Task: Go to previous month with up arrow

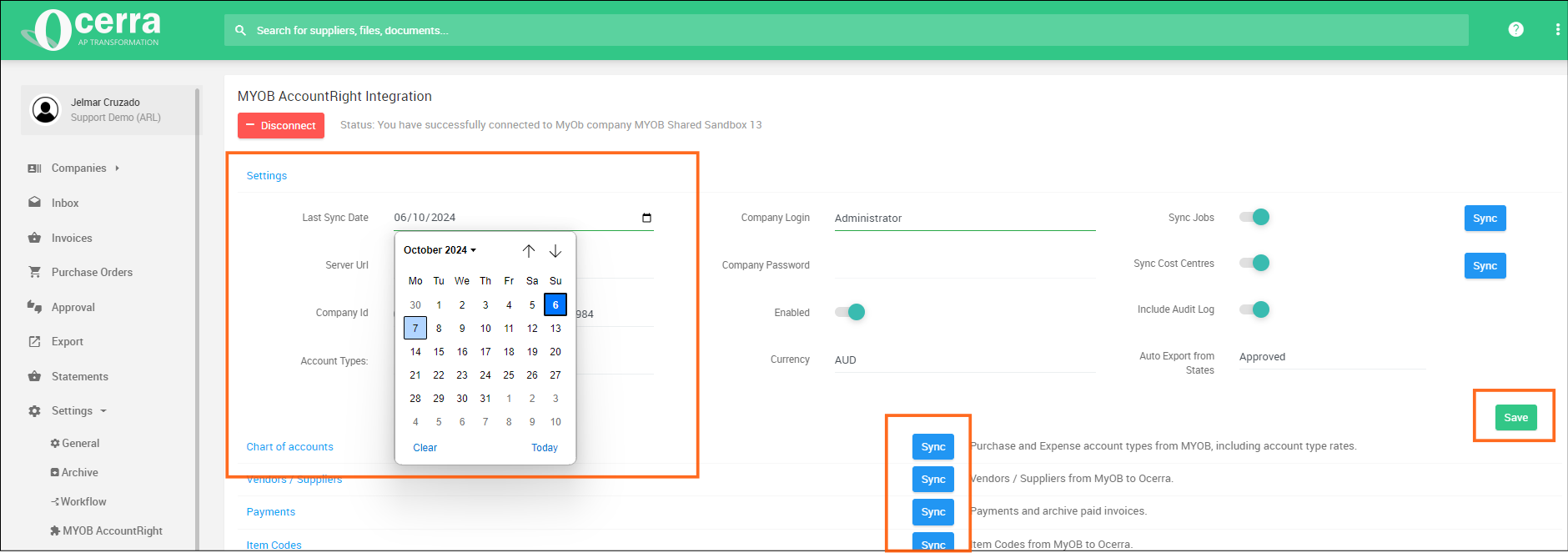Action: [529, 250]
